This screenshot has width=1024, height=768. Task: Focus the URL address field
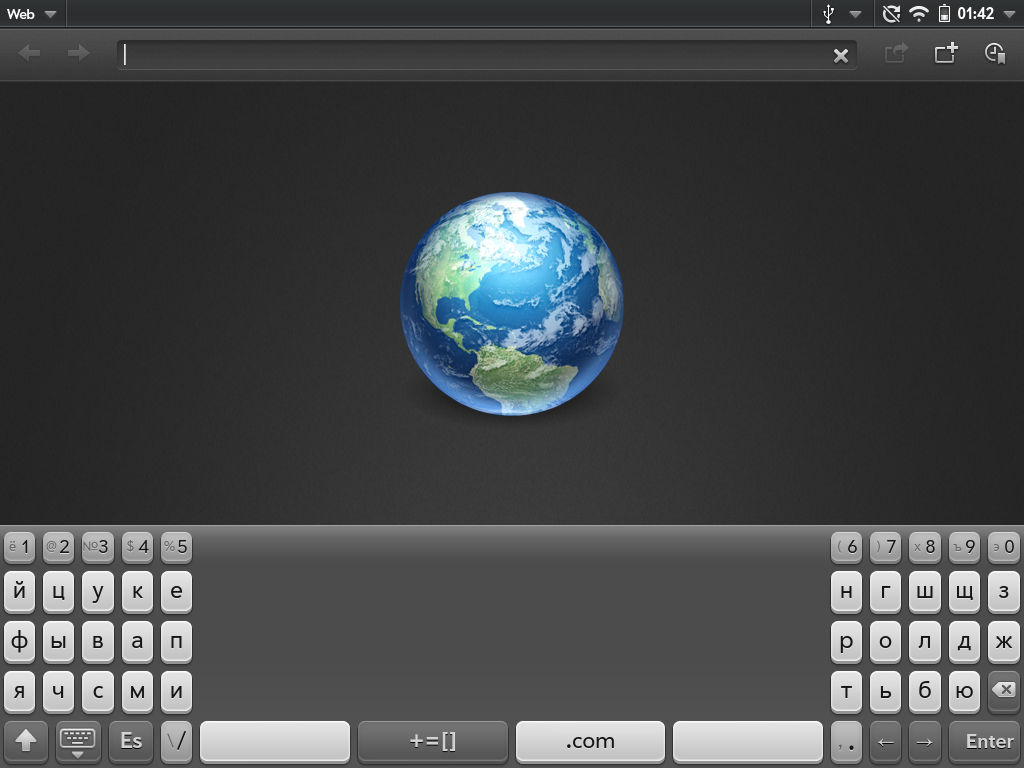tap(470, 55)
